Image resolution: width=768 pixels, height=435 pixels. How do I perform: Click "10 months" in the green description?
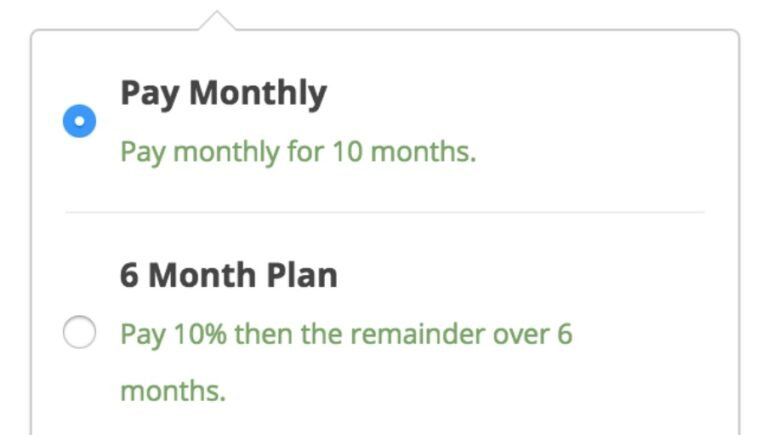[404, 154]
